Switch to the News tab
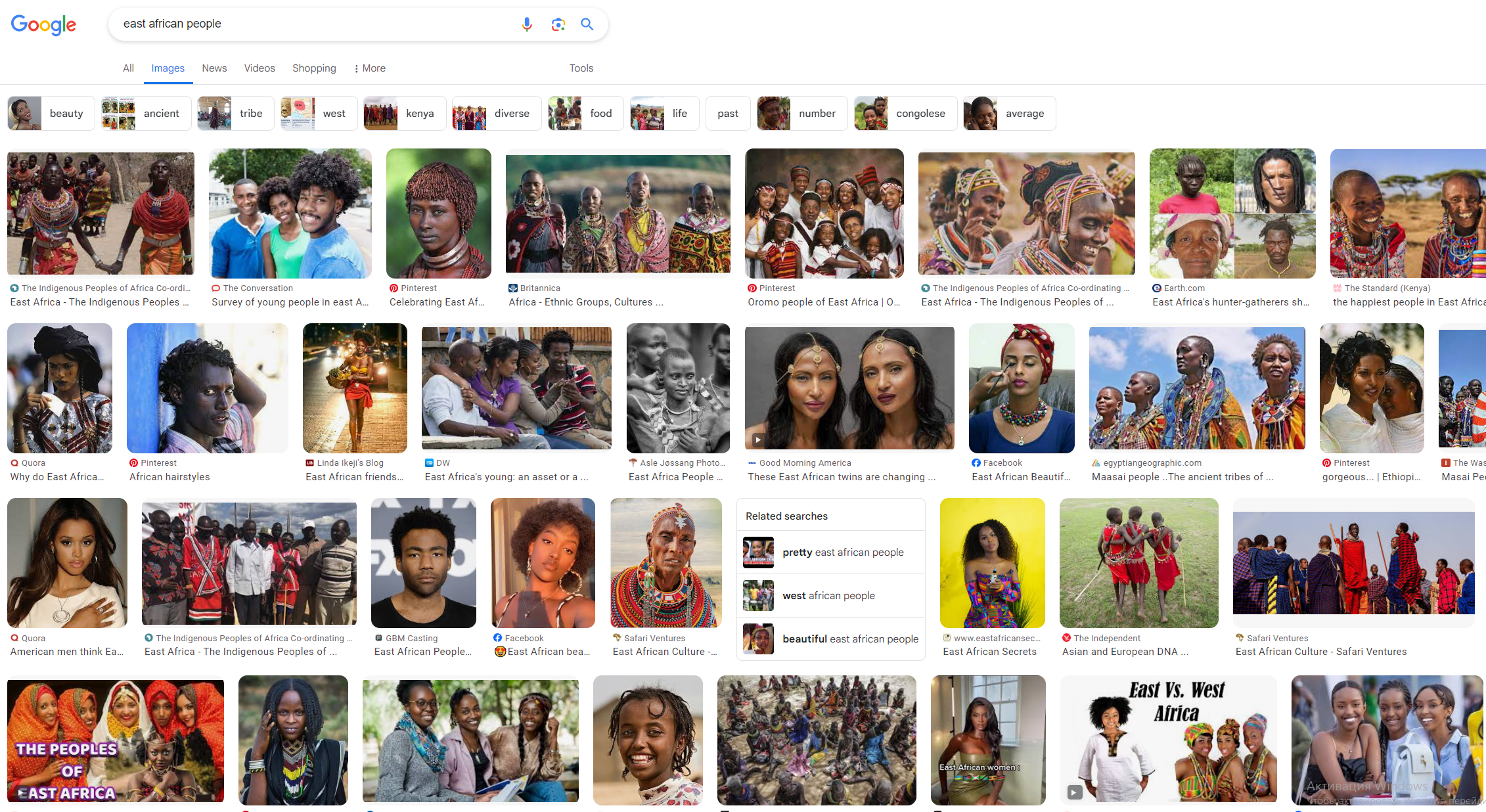Image resolution: width=1486 pixels, height=812 pixels. point(214,68)
